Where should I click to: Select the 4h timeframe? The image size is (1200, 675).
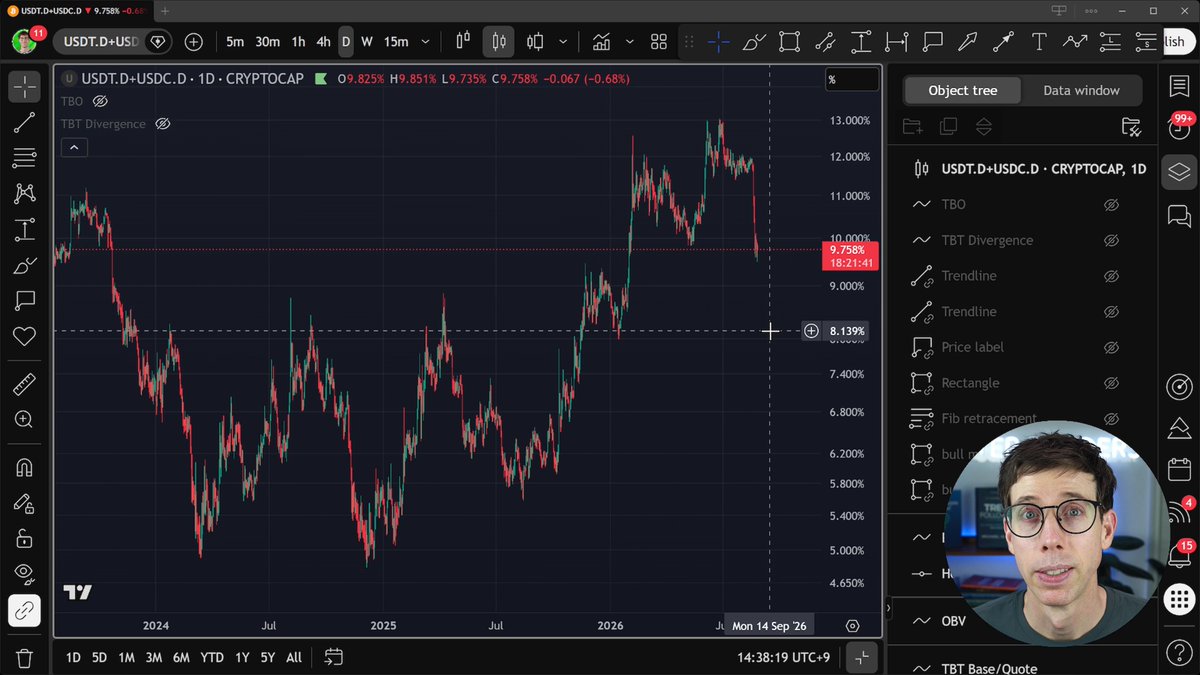[323, 42]
